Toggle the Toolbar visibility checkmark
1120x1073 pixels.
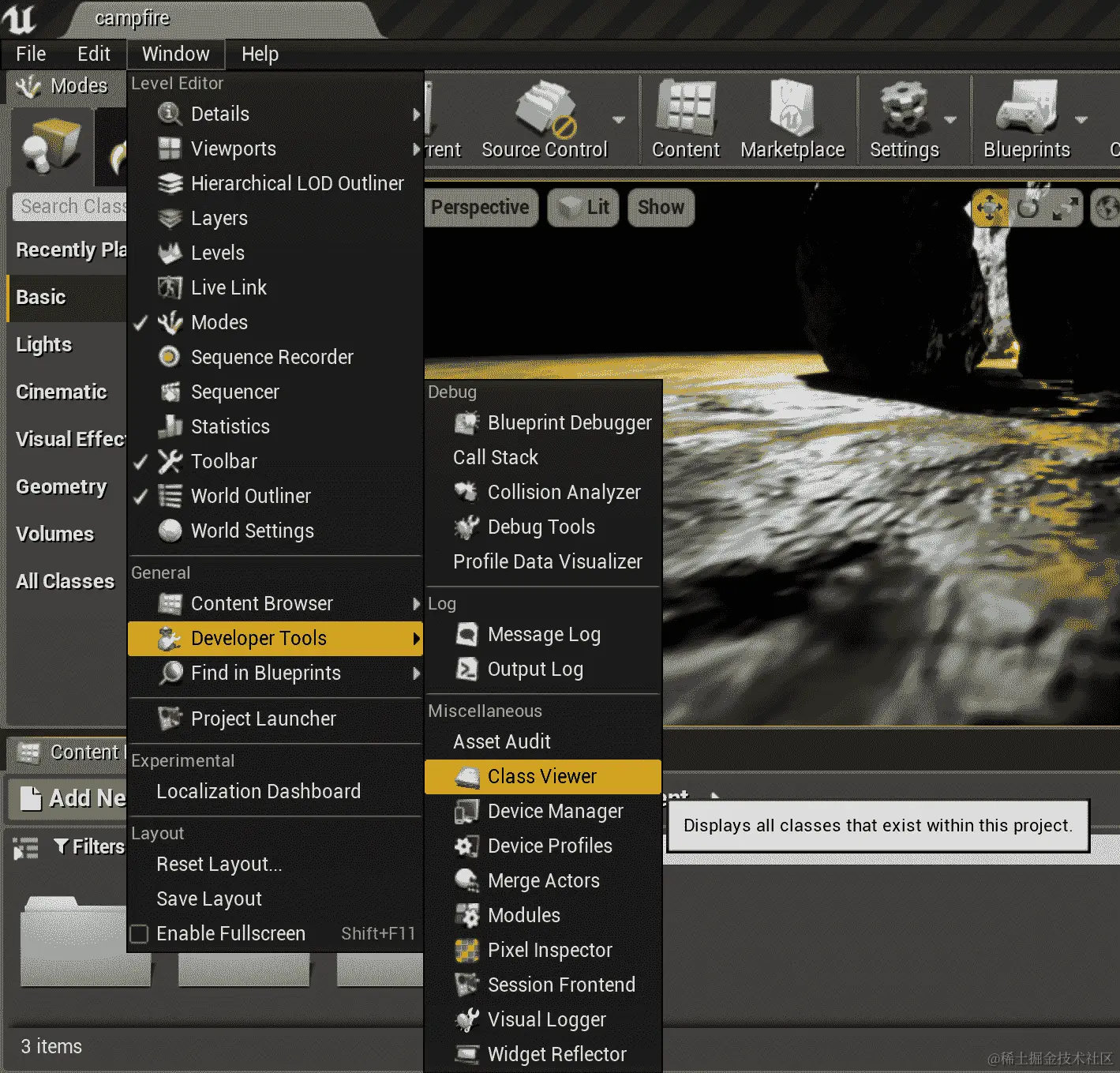(140, 462)
